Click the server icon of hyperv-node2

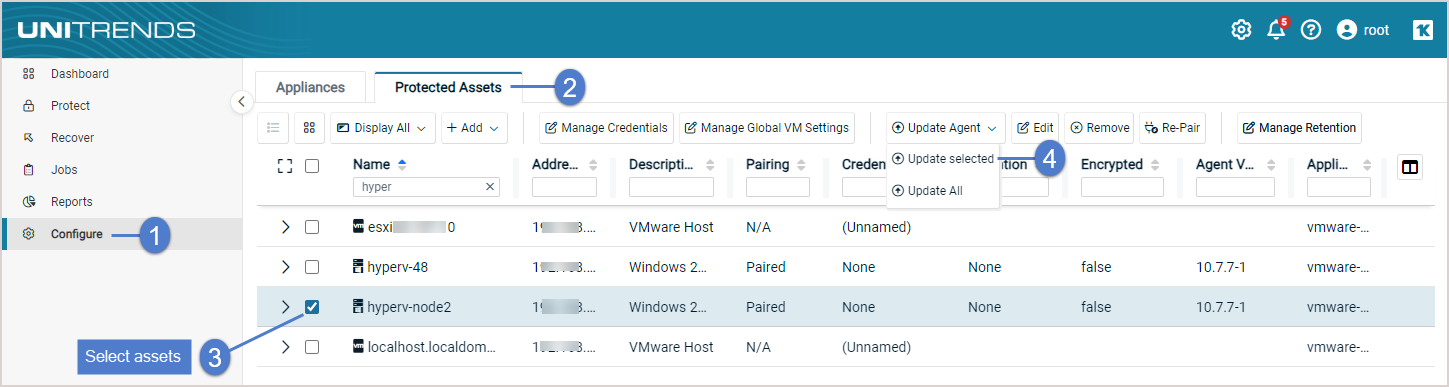tap(359, 307)
